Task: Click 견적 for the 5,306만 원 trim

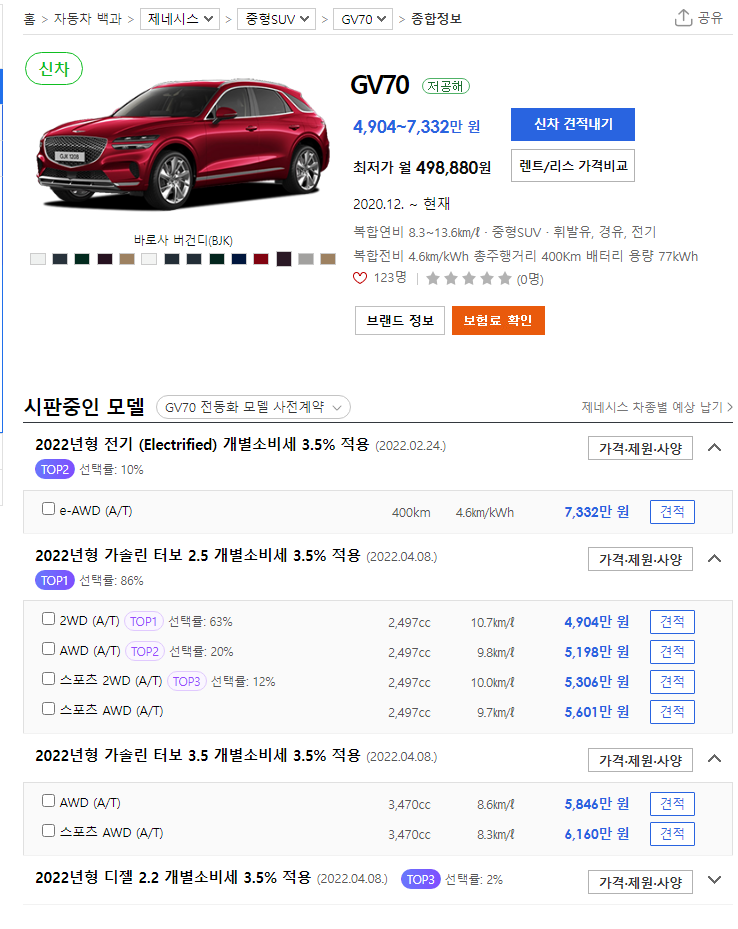Action: (x=672, y=682)
